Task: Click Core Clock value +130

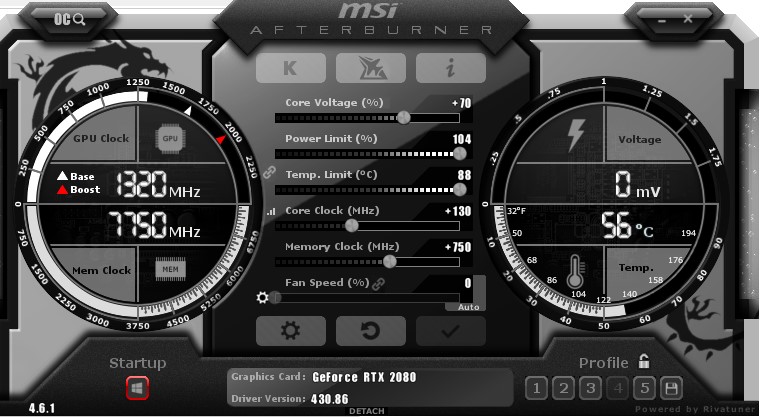Action: pyautogui.click(x=458, y=211)
